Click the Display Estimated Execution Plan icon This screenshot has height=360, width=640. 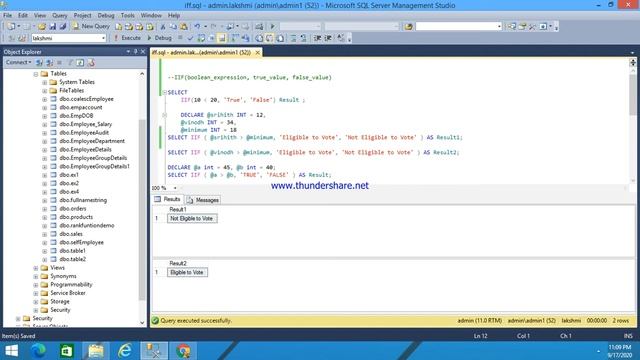[x=201, y=38]
